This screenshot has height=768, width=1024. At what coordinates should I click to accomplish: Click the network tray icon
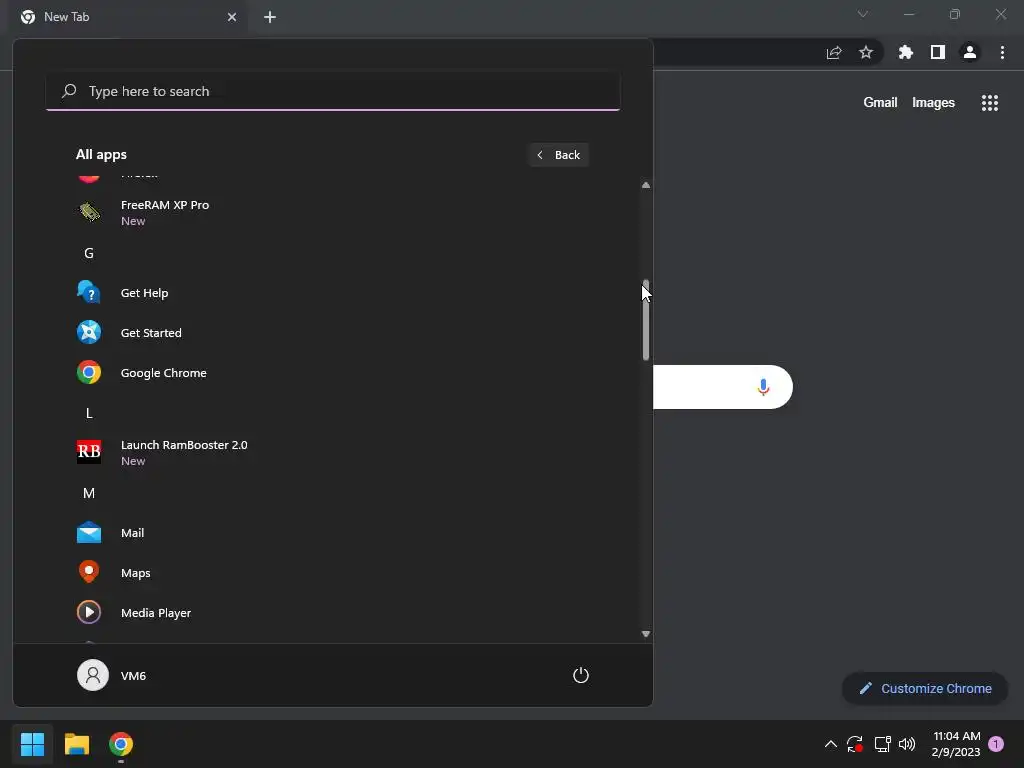(x=882, y=744)
